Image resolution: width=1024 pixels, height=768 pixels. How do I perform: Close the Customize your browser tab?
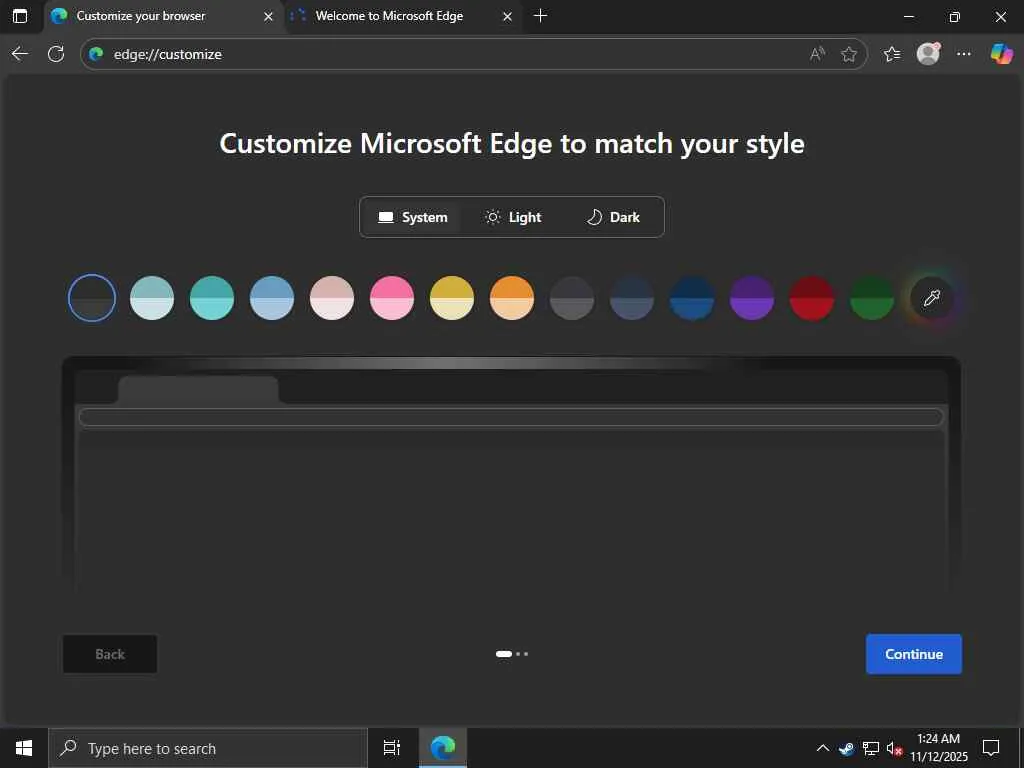click(x=268, y=16)
